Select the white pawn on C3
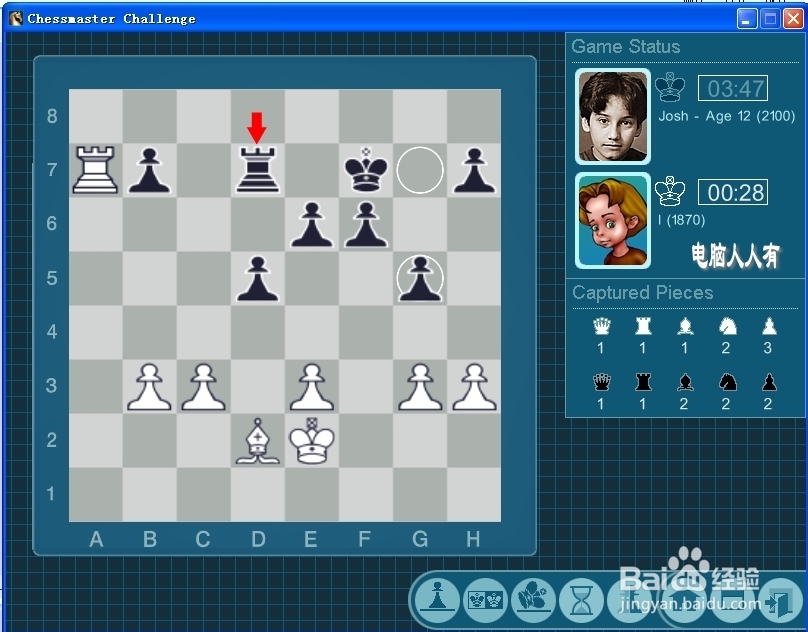The width and height of the screenshot is (808, 632). [204, 387]
